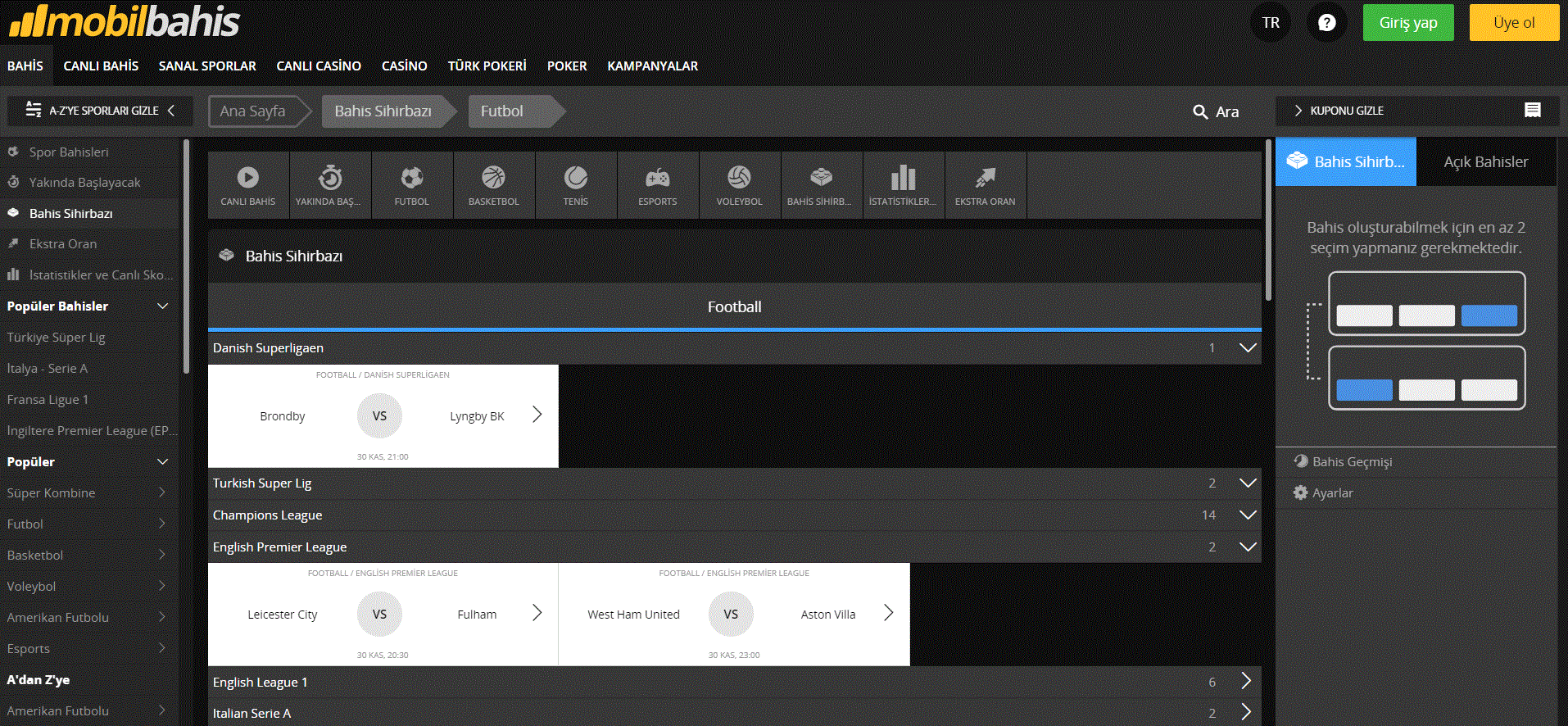The height and width of the screenshot is (726, 1568).
Task: Open Bahis Geçmişi history icon
Action: click(x=1301, y=461)
